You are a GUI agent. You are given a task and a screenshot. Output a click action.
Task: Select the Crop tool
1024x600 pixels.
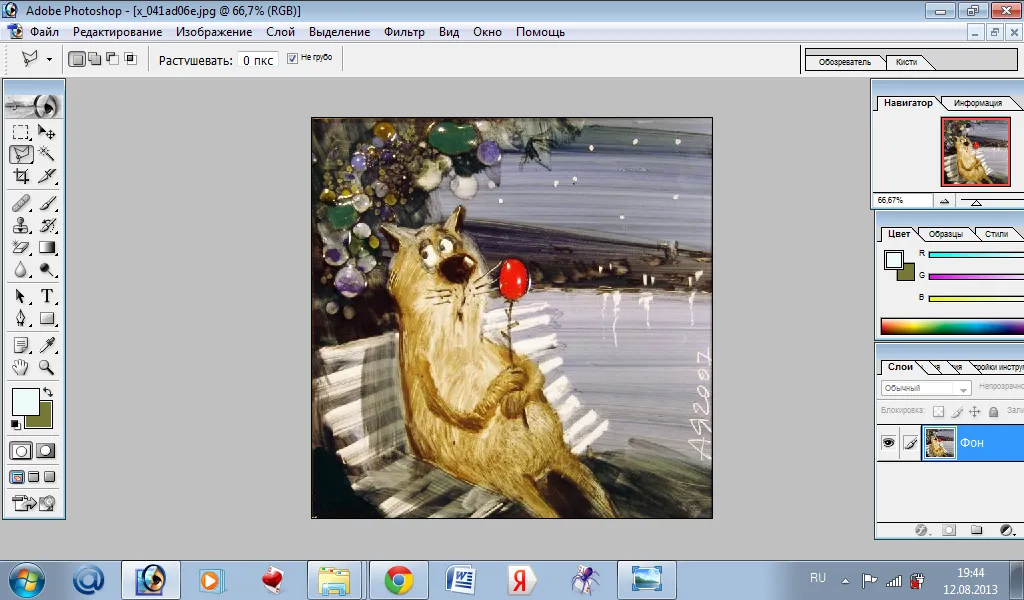(x=21, y=176)
